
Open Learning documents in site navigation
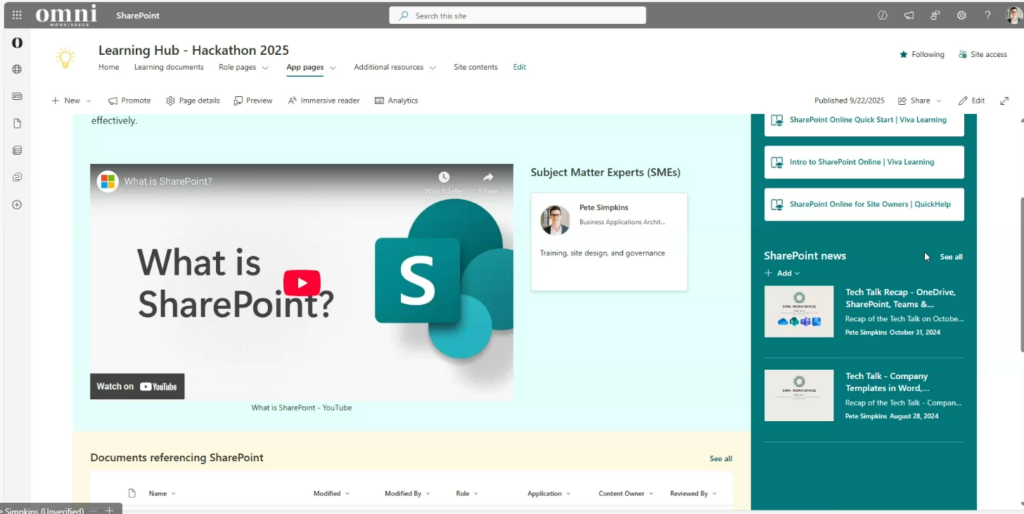[x=168, y=67]
